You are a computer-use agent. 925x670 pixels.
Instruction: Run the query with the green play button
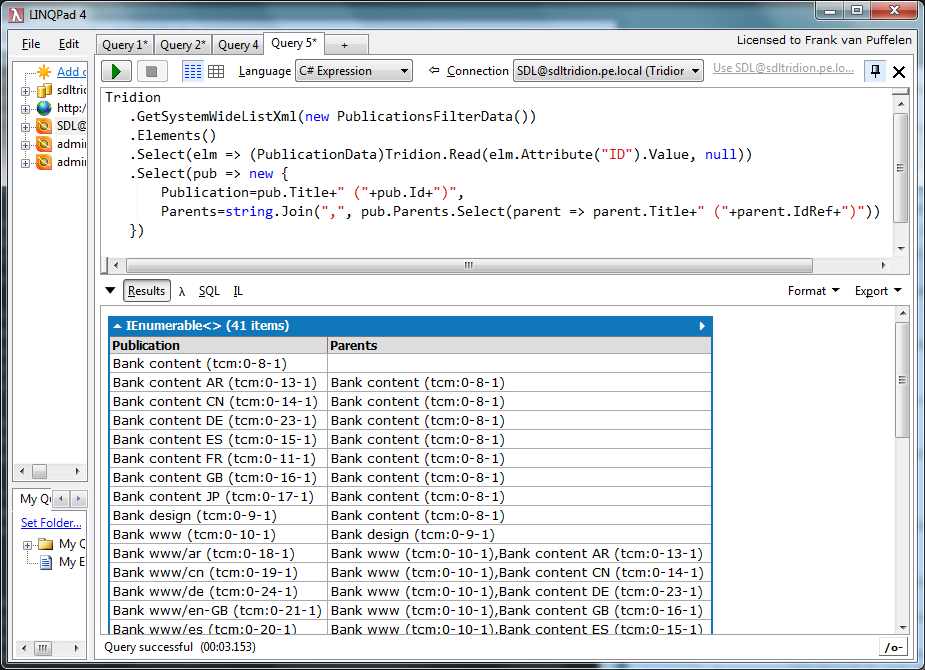[117, 71]
